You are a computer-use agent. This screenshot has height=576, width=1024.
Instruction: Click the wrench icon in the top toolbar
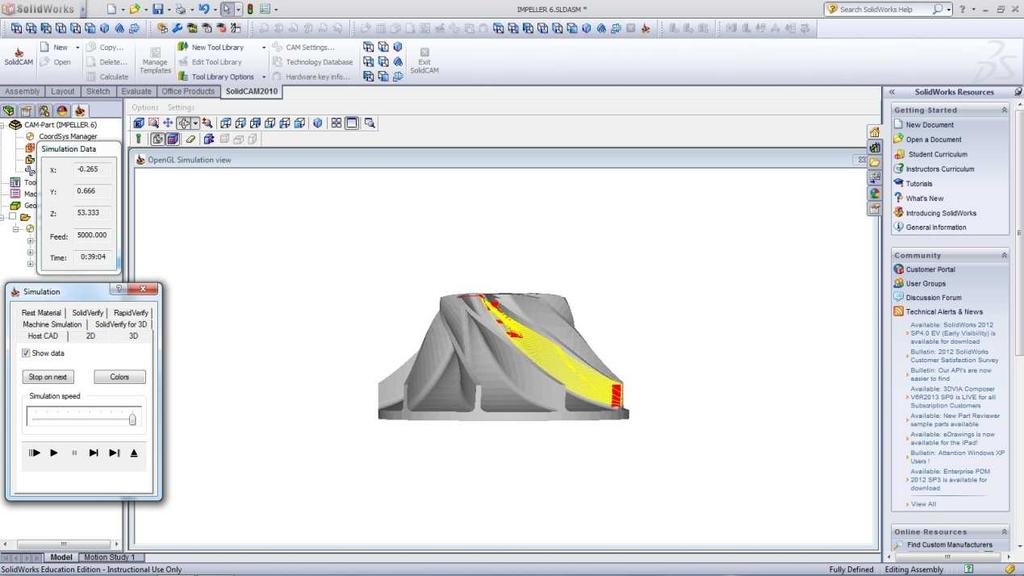click(x=177, y=28)
